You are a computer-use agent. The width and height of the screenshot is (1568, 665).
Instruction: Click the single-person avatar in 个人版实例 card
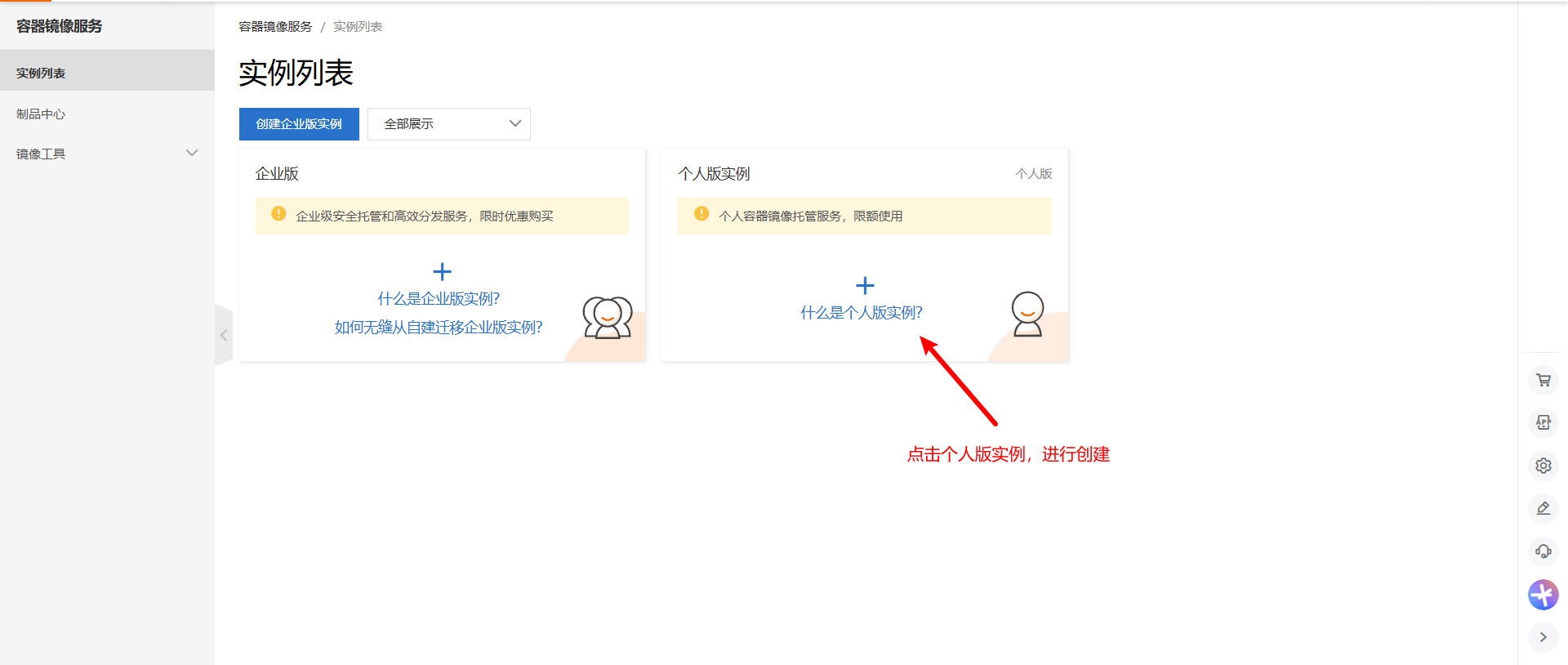click(1027, 314)
